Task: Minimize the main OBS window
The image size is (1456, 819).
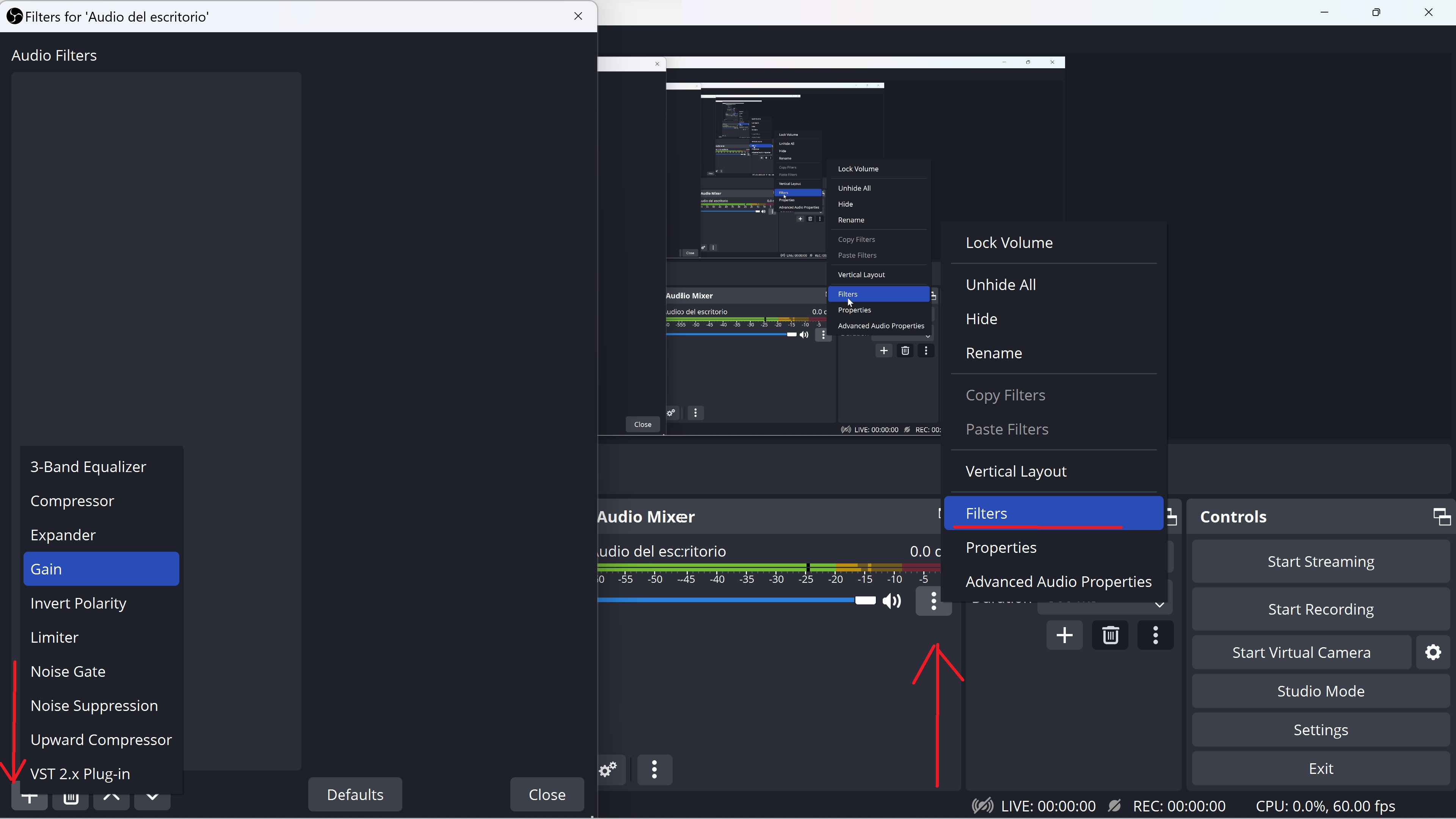Action: 1324,13
